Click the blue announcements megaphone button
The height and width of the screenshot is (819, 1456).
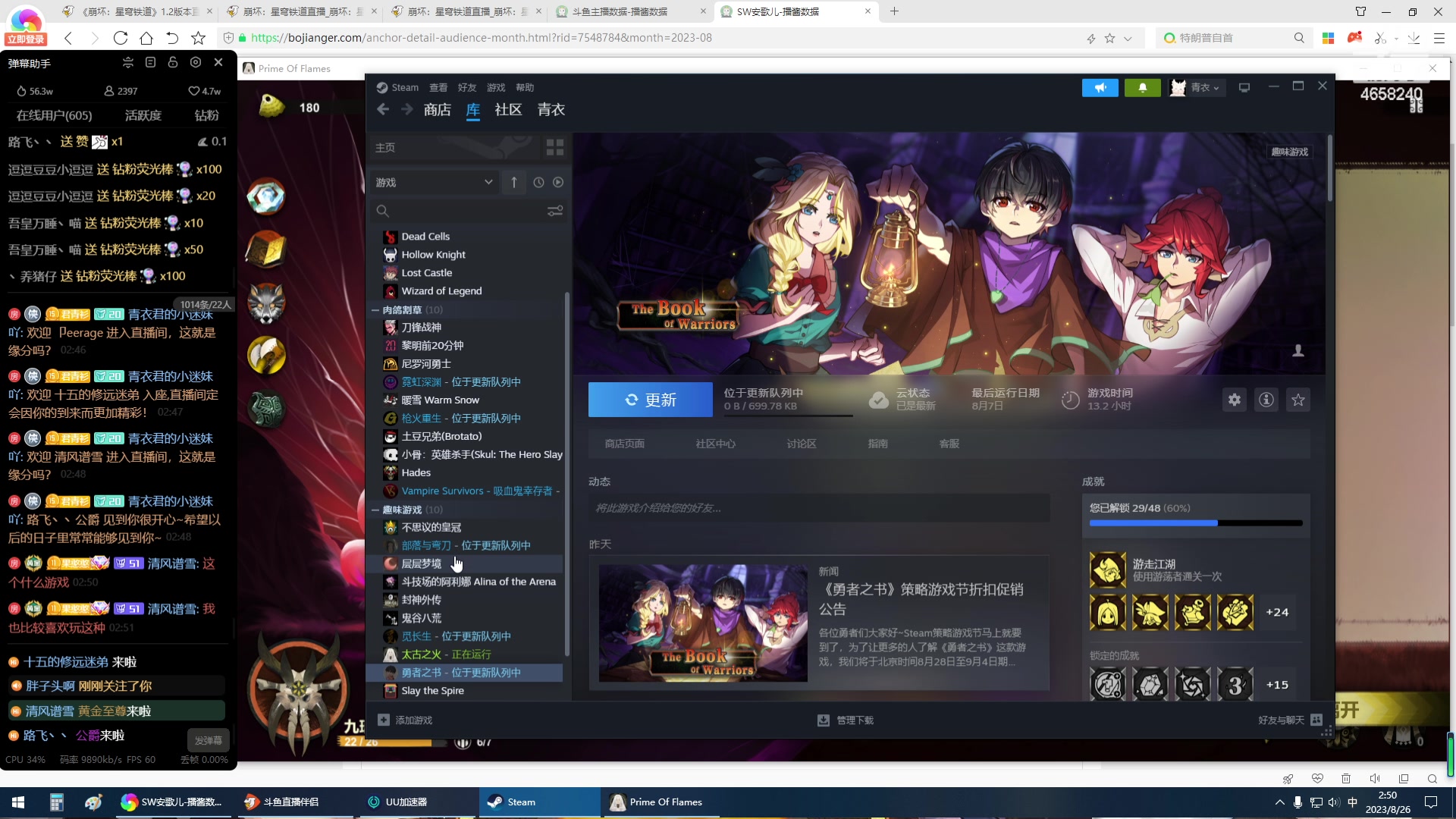tap(1100, 88)
